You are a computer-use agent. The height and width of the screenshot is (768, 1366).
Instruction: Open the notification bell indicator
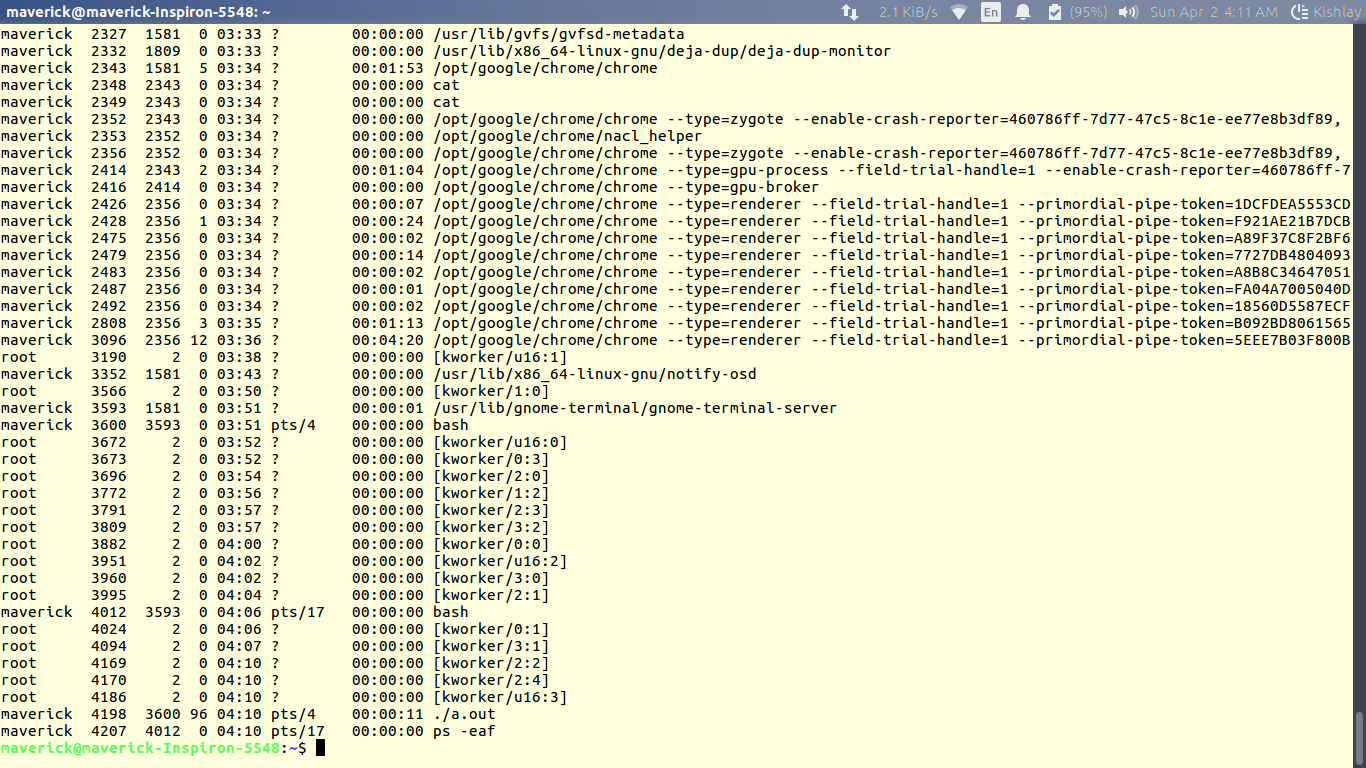(1023, 12)
